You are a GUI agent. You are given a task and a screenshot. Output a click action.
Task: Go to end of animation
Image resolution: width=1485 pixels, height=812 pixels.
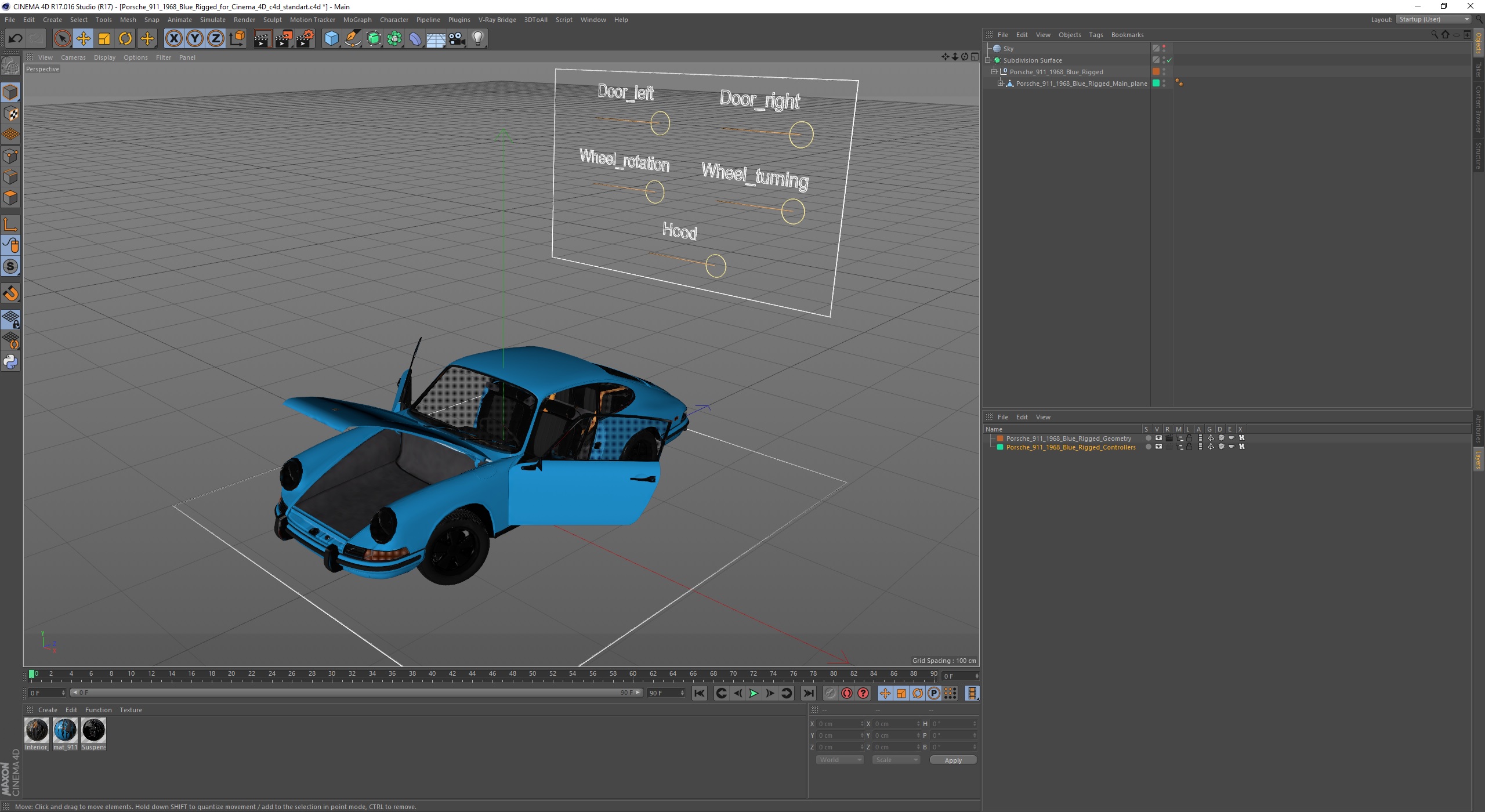click(808, 693)
